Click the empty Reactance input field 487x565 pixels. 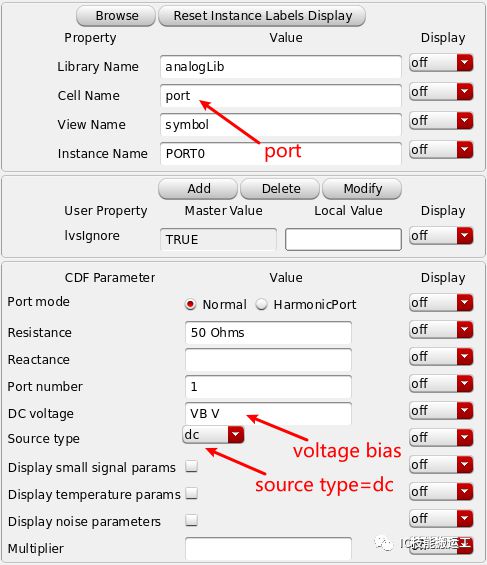click(268, 360)
